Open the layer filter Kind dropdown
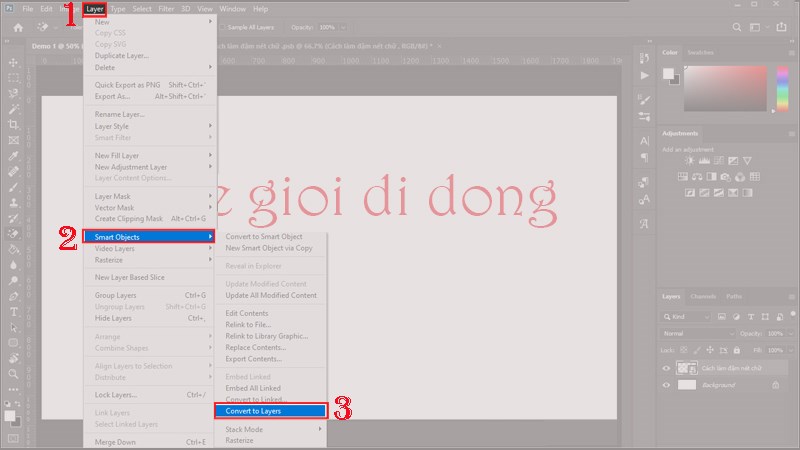Screen dimensions: 800x450 686,317
